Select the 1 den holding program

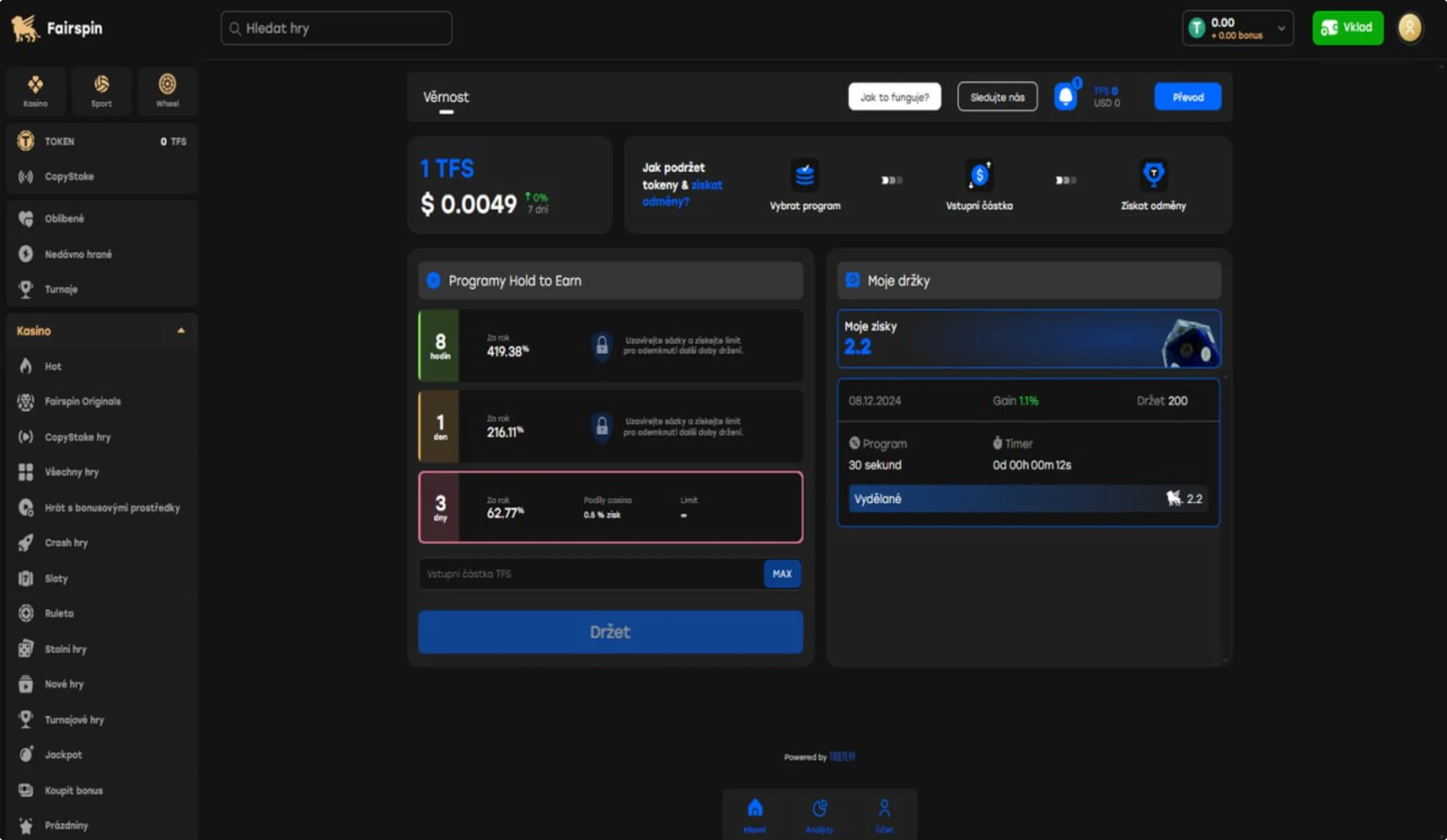tap(610, 427)
